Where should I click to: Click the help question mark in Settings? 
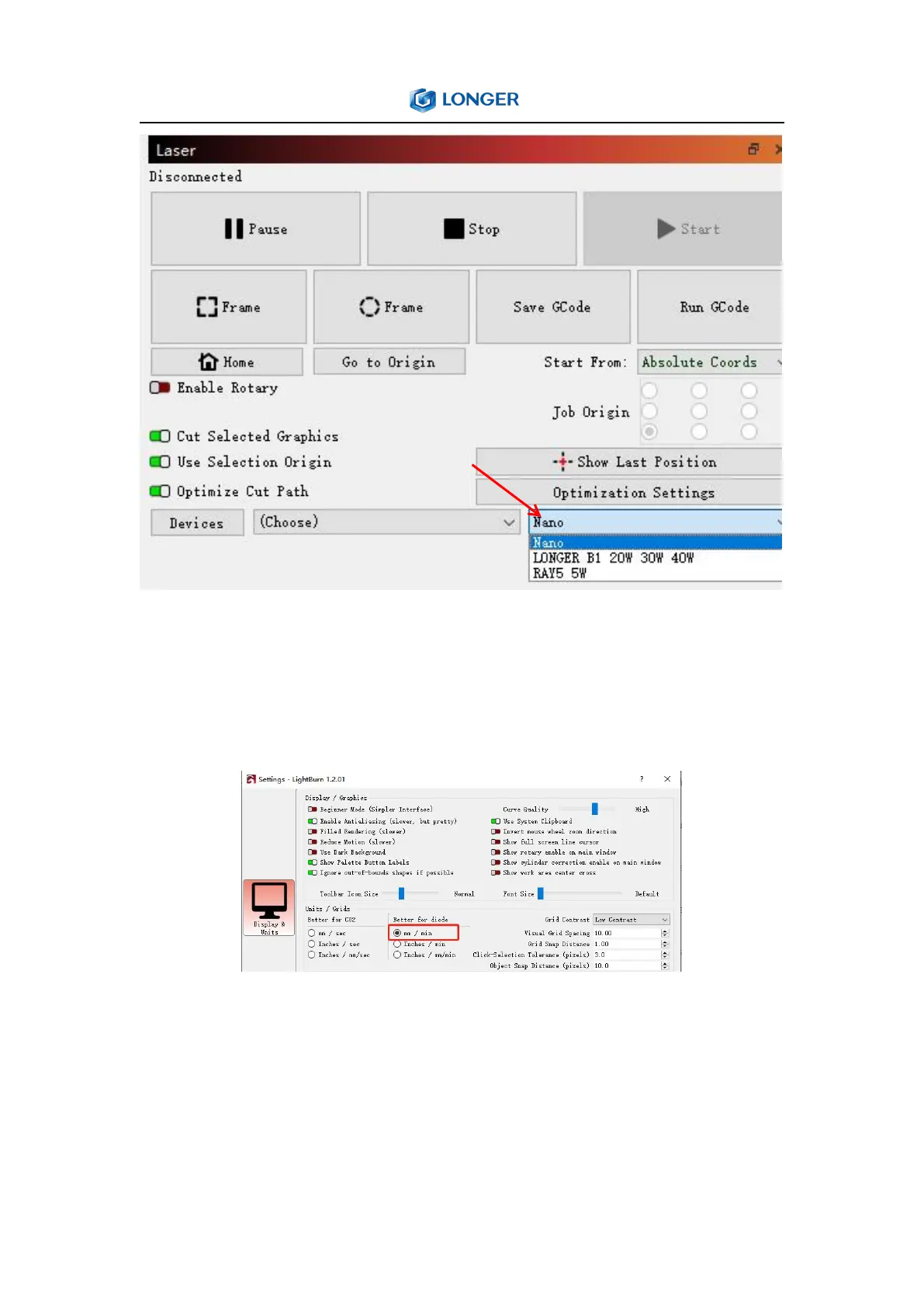tap(641, 778)
